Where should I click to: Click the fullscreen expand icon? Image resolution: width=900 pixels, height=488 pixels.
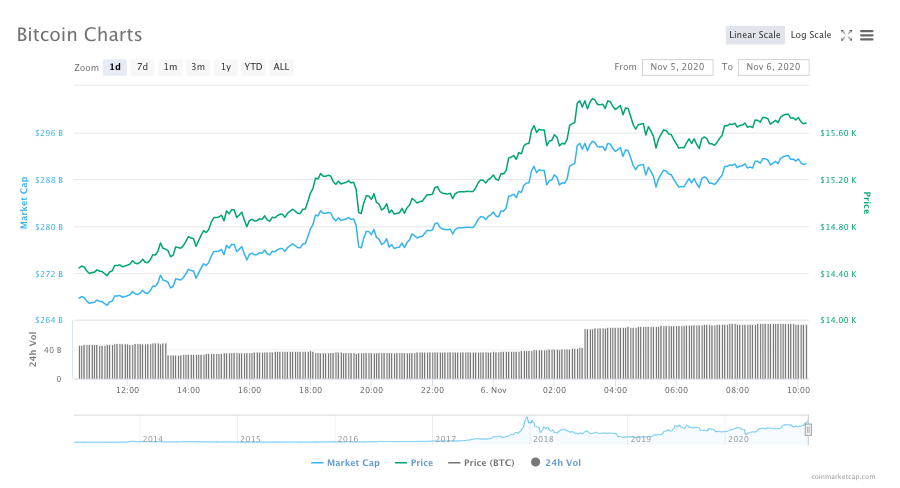coord(846,35)
